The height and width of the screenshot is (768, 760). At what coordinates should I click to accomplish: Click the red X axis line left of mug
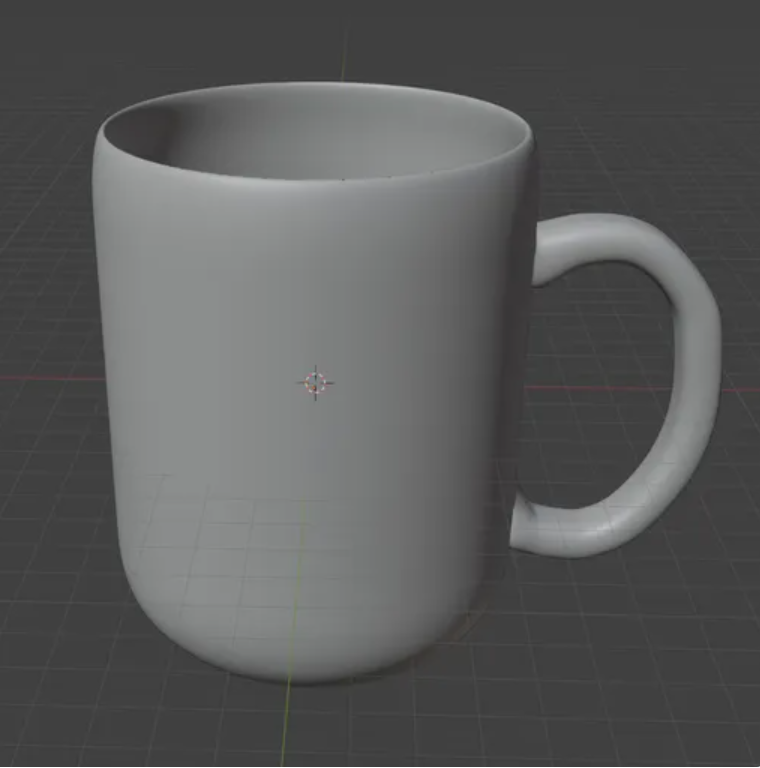tap(51, 378)
